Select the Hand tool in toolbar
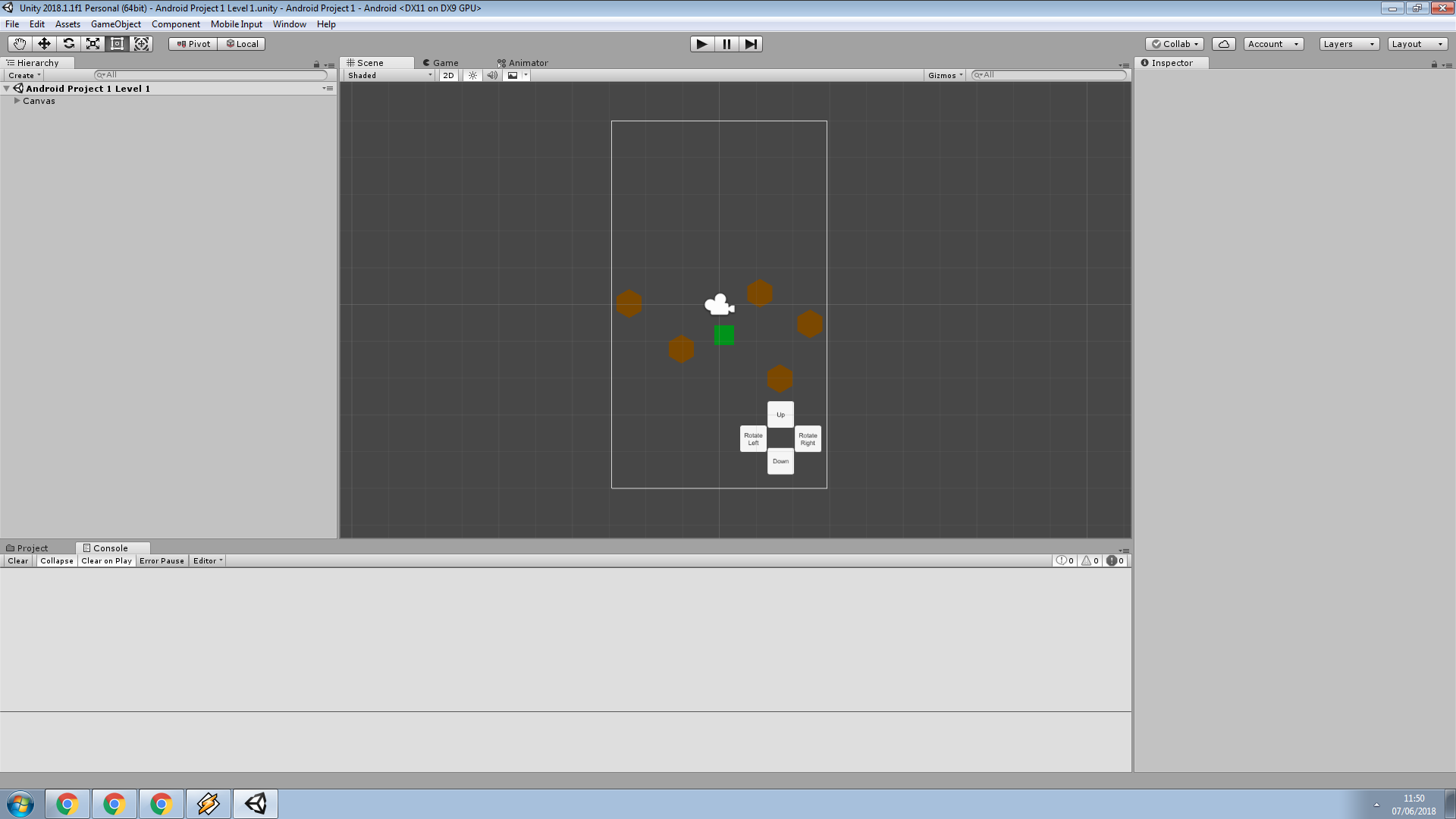The image size is (1456, 819). coord(20,44)
